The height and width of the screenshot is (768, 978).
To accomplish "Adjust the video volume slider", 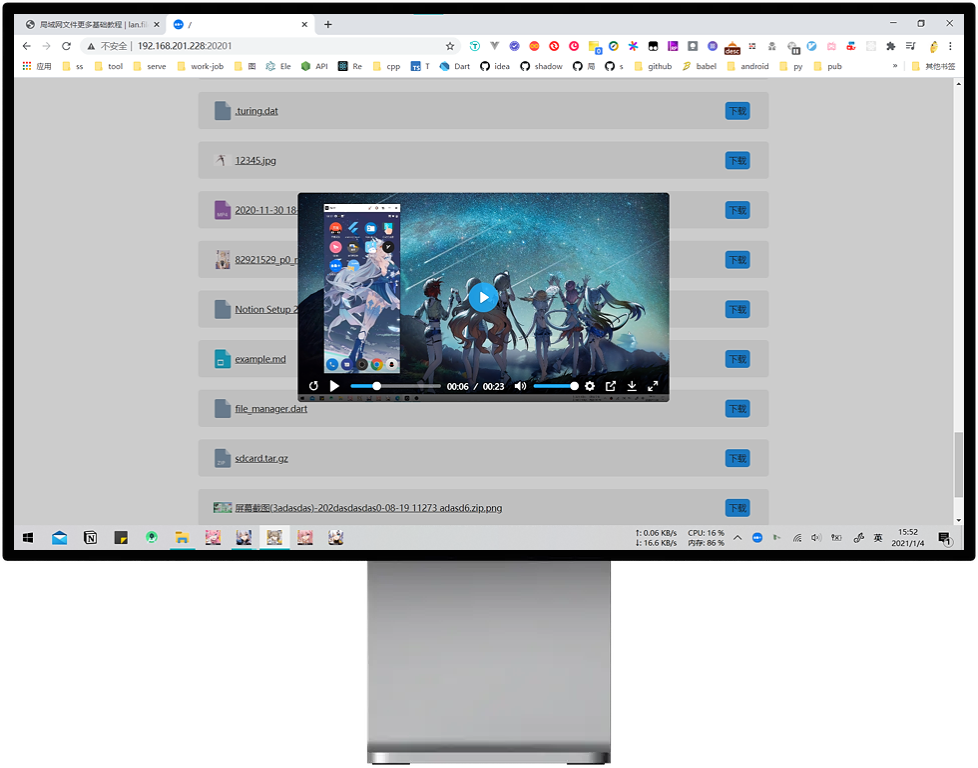I will (x=554, y=386).
